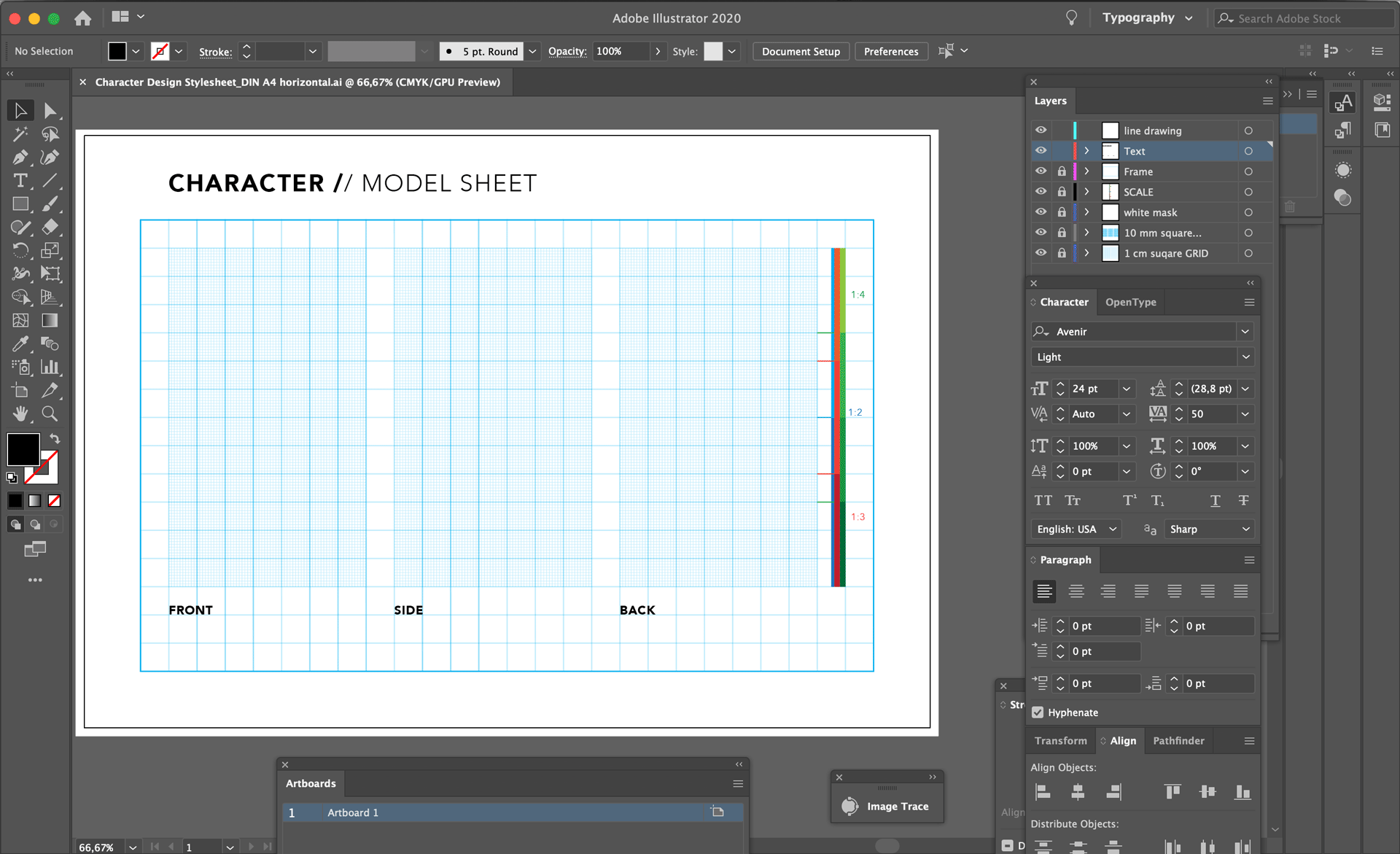1400x854 pixels.
Task: Expand the 10 mm square layer group
Action: point(1087,232)
